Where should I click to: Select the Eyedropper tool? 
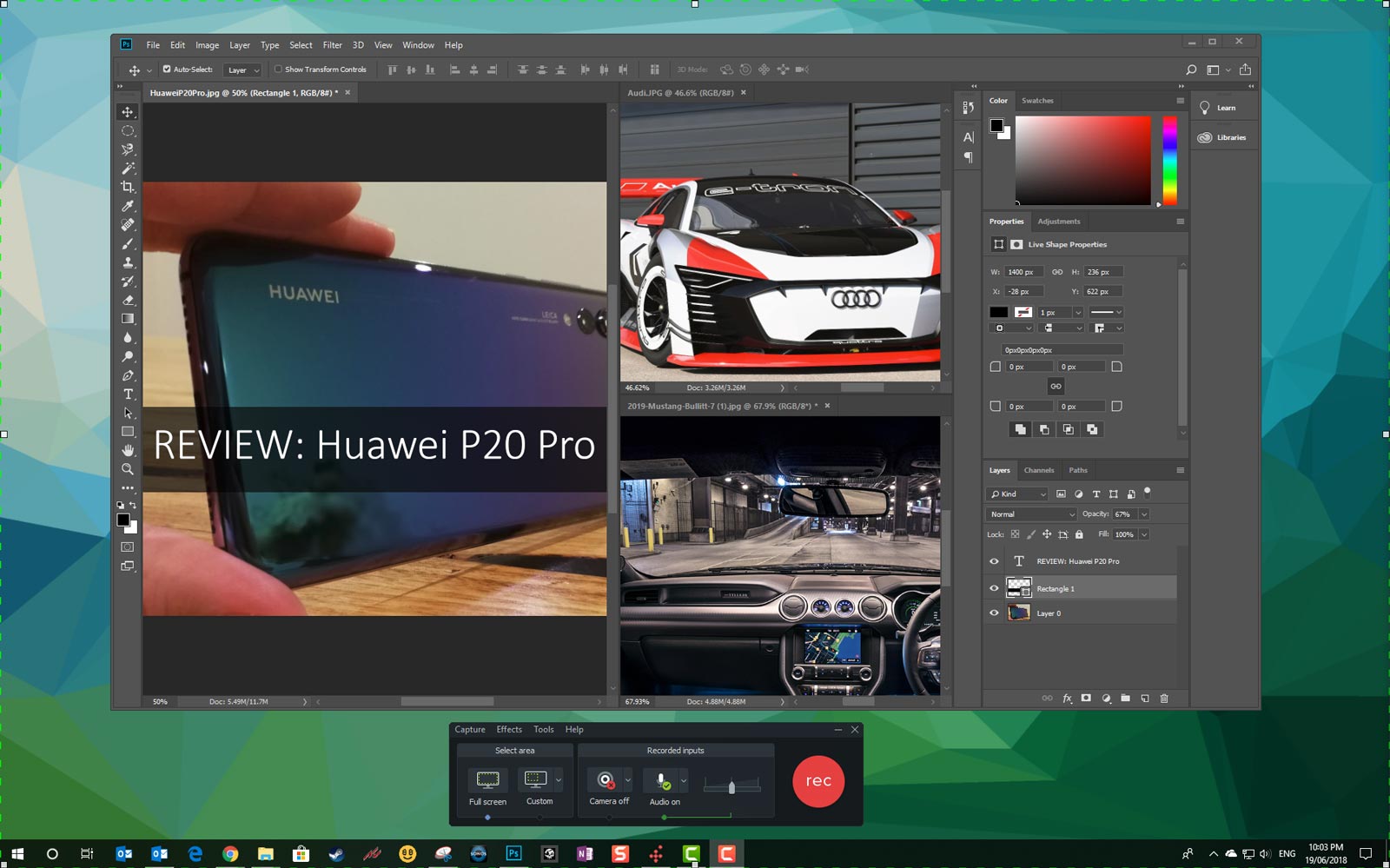128,206
